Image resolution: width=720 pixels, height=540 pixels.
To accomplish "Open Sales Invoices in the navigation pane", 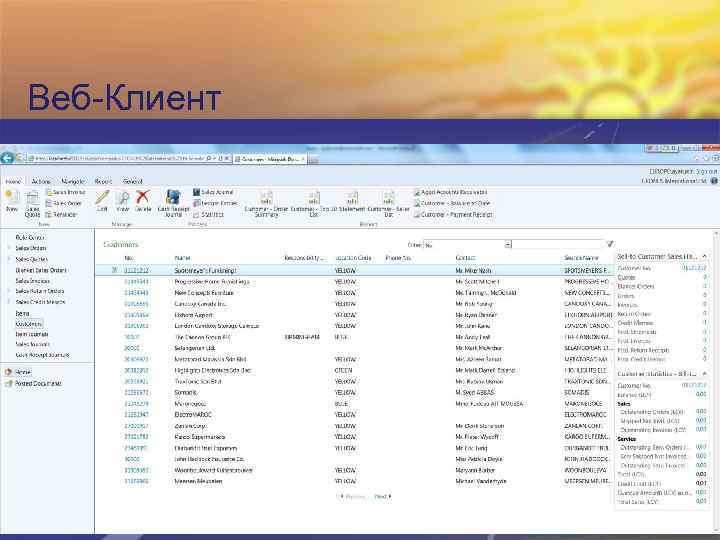I will pos(33,281).
